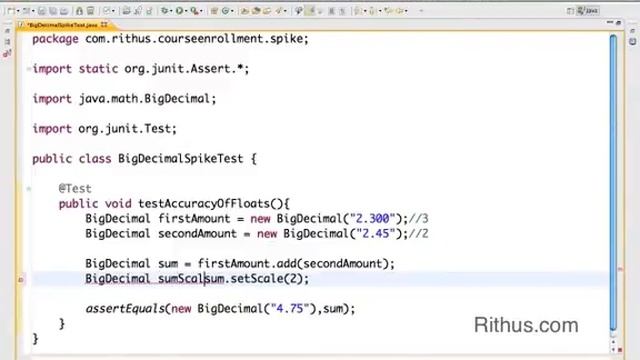Click bottom icon in left trim bar
This screenshot has height=360, width=640.
pyautogui.click(x=7, y=53)
